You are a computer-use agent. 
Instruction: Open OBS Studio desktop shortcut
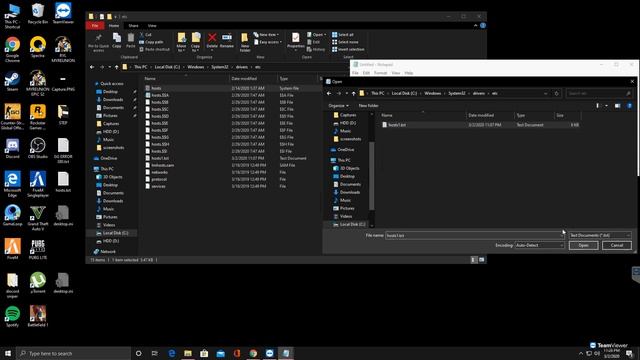coord(38,148)
